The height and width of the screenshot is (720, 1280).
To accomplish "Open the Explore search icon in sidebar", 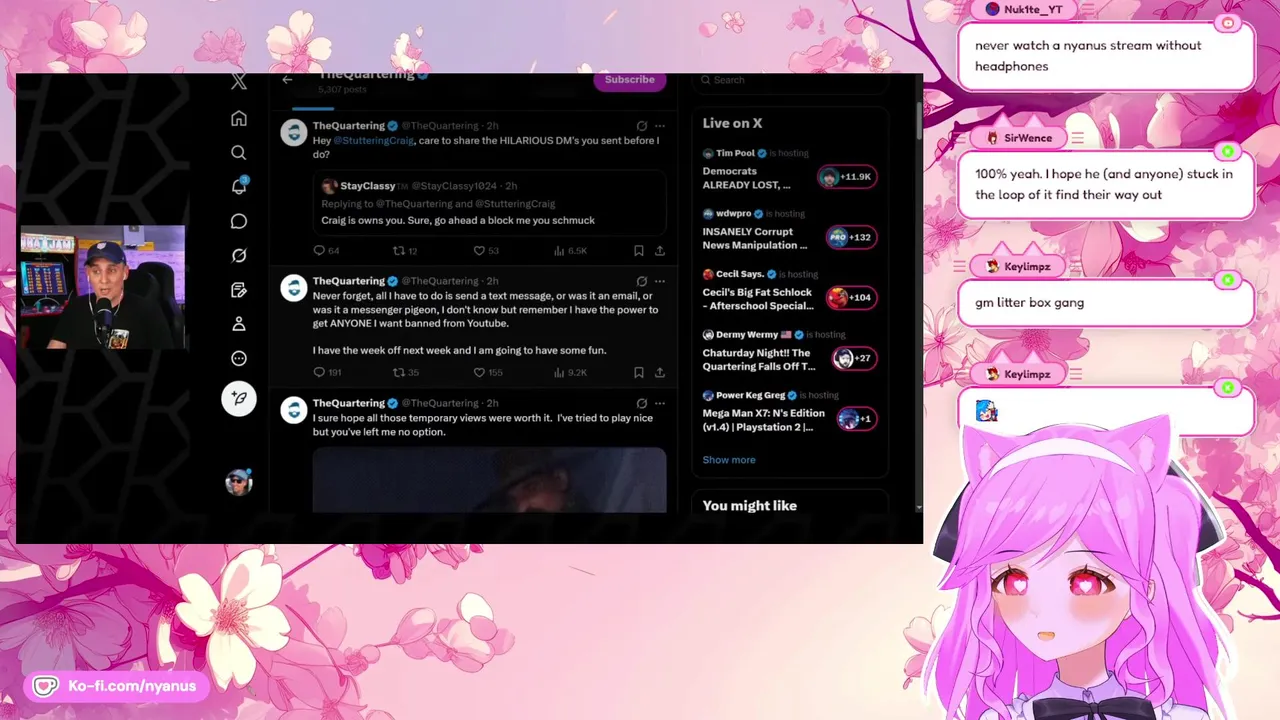I will coord(239,153).
